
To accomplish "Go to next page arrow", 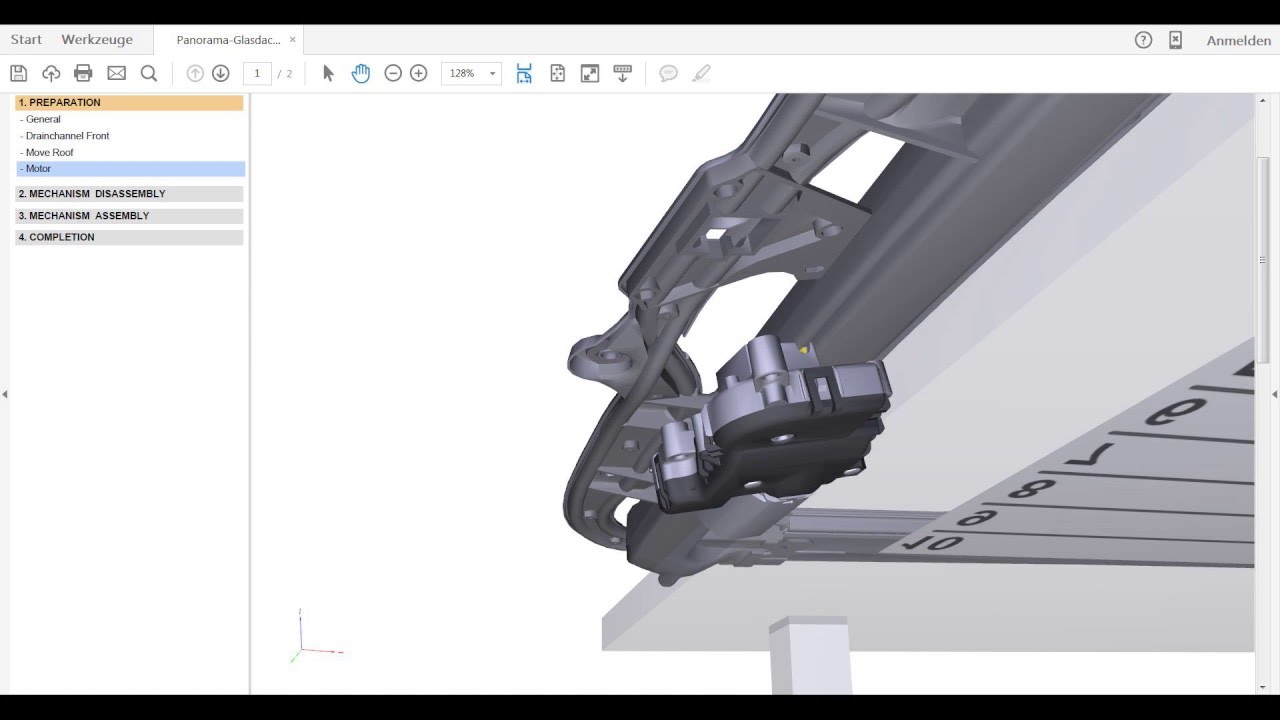I will [221, 73].
